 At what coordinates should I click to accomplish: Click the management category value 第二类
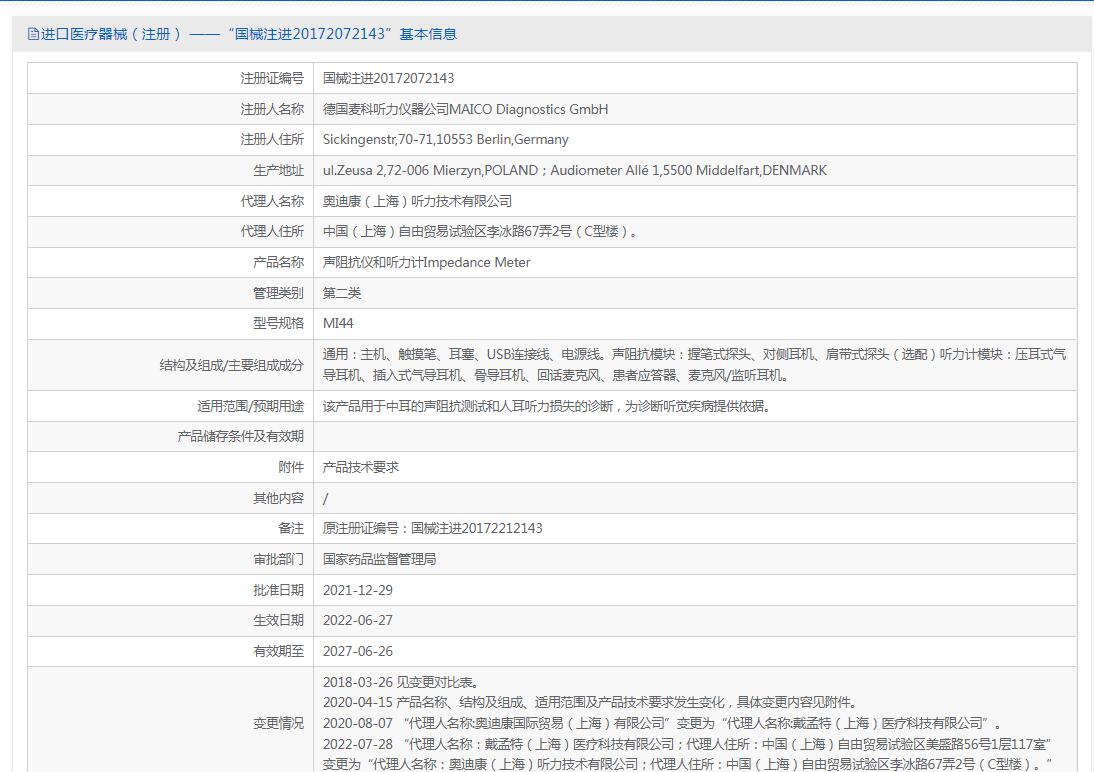[342, 293]
